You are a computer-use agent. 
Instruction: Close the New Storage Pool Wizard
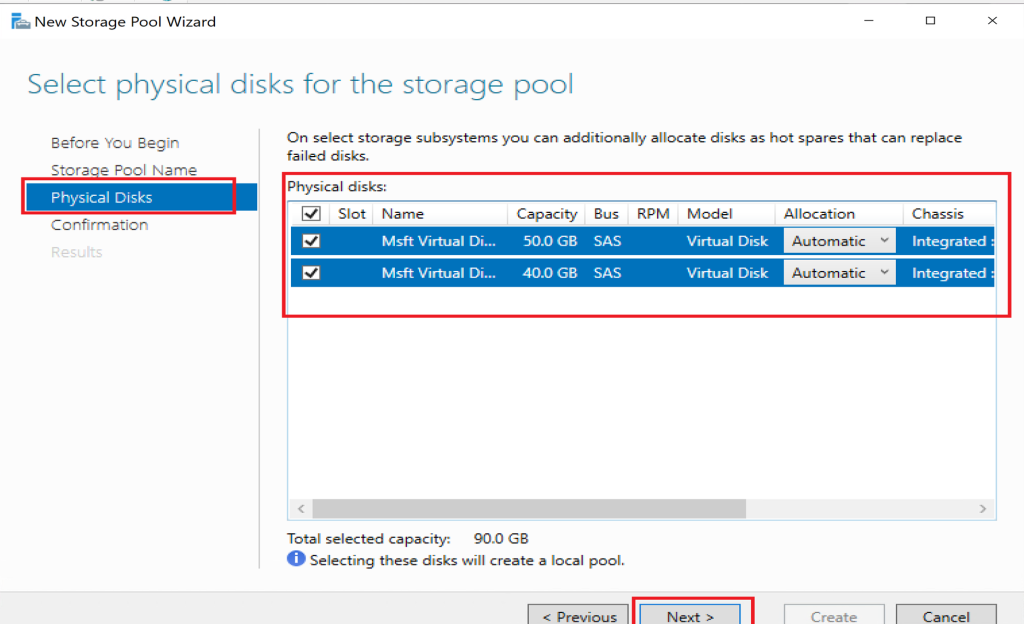tap(992, 21)
